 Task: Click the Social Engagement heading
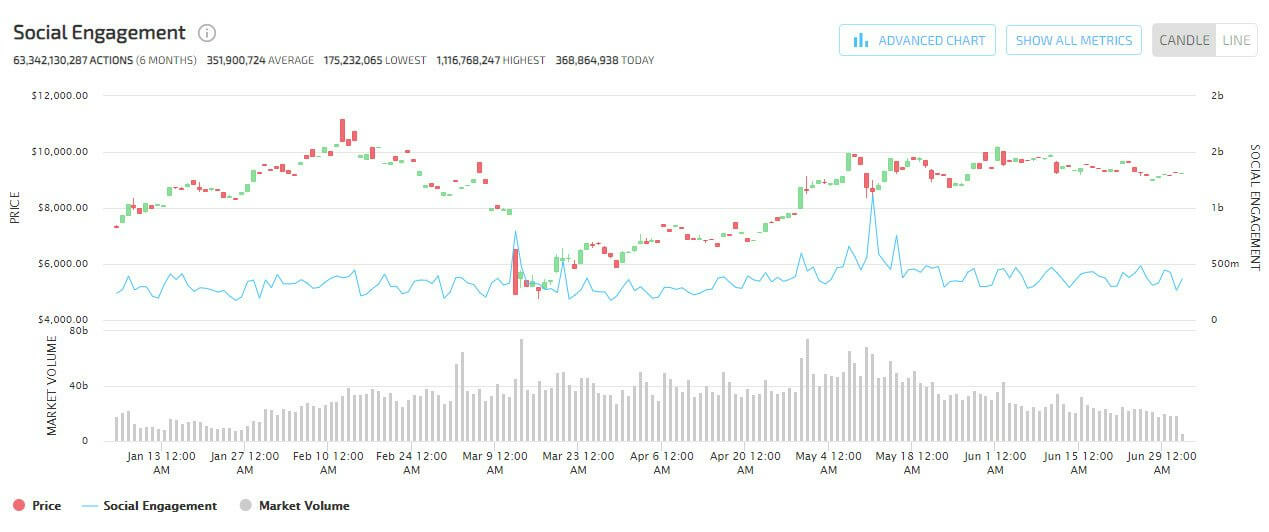99,33
